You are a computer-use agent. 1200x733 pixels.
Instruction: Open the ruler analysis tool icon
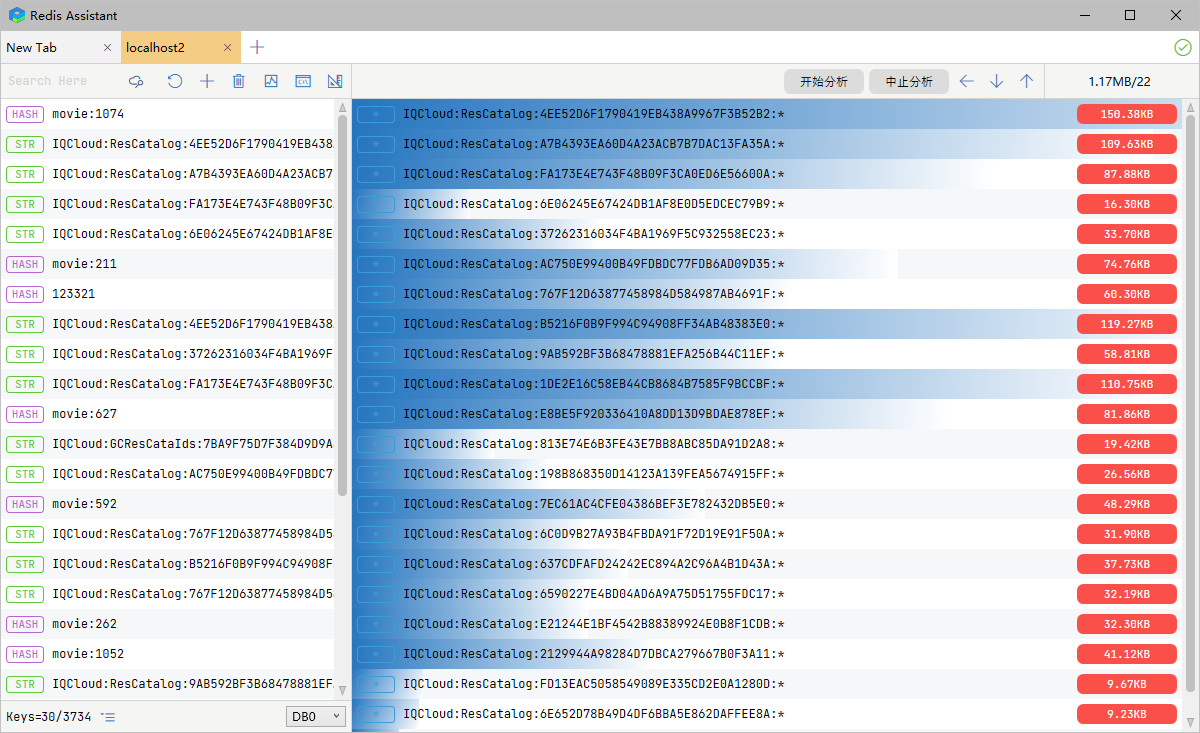[x=335, y=81]
